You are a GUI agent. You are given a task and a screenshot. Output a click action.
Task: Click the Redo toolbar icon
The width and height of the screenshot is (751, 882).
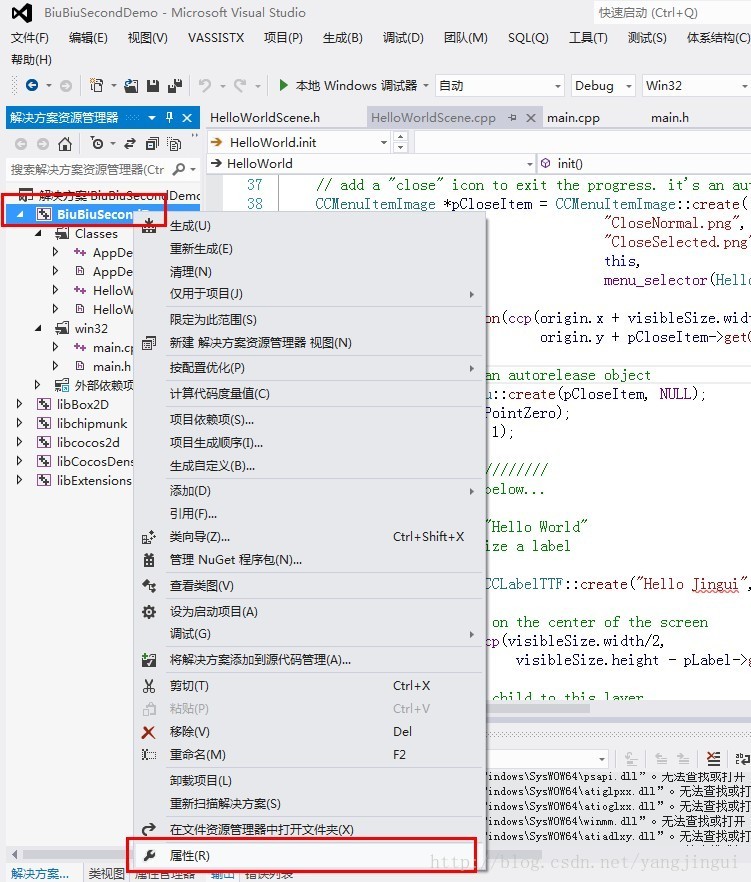[x=240, y=86]
